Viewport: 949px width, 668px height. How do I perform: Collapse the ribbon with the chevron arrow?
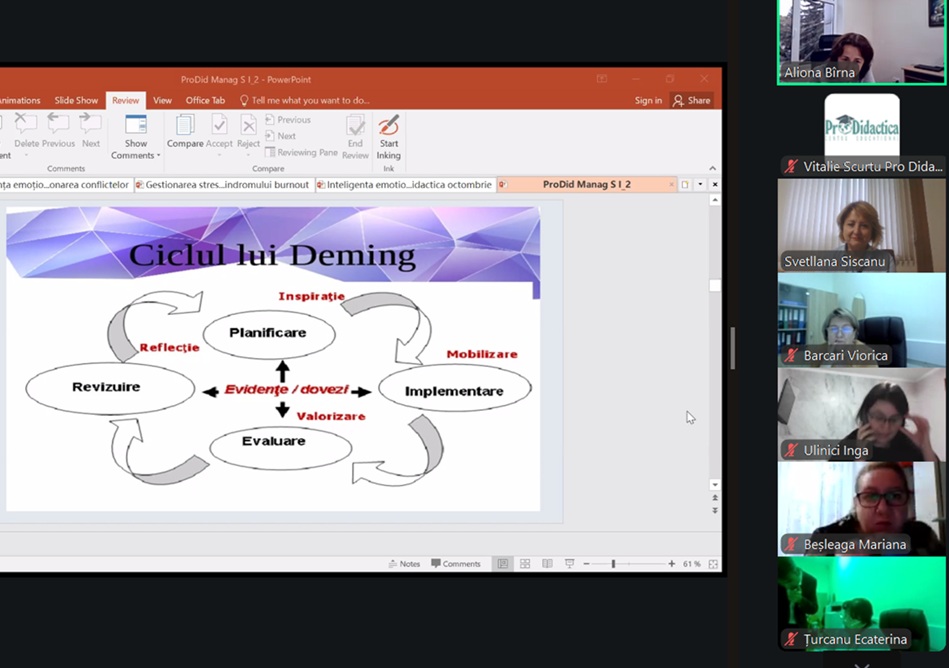pyautogui.click(x=712, y=169)
